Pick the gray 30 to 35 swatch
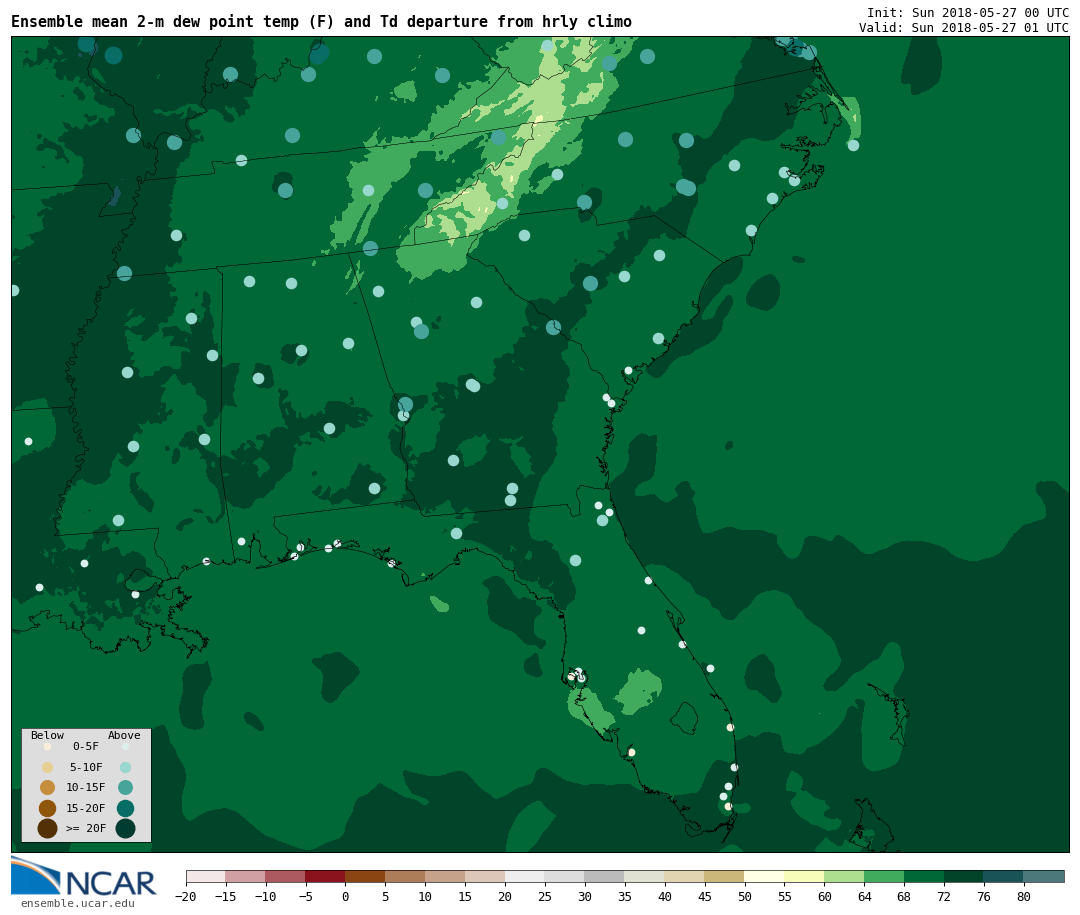 pos(605,877)
